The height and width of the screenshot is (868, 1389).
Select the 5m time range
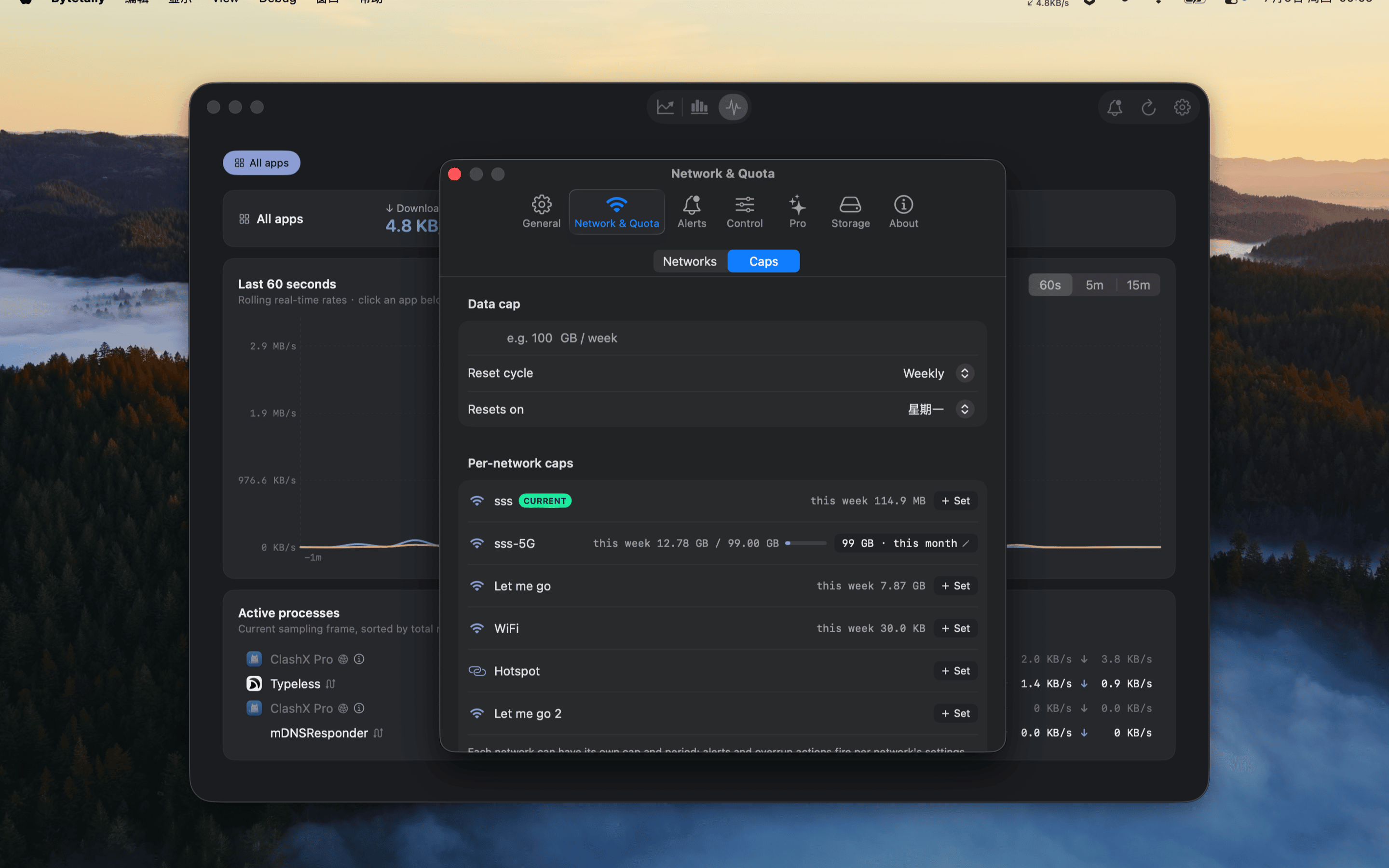point(1094,285)
